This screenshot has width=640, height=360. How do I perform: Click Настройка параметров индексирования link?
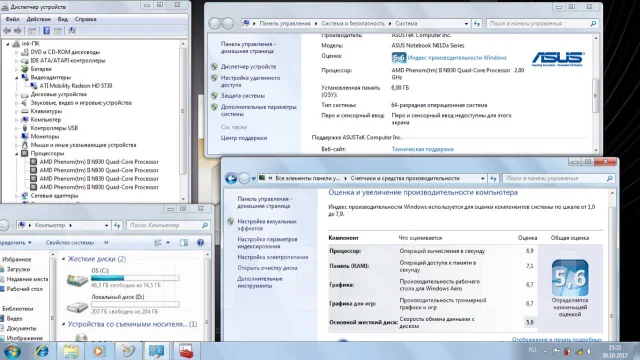coord(267,243)
